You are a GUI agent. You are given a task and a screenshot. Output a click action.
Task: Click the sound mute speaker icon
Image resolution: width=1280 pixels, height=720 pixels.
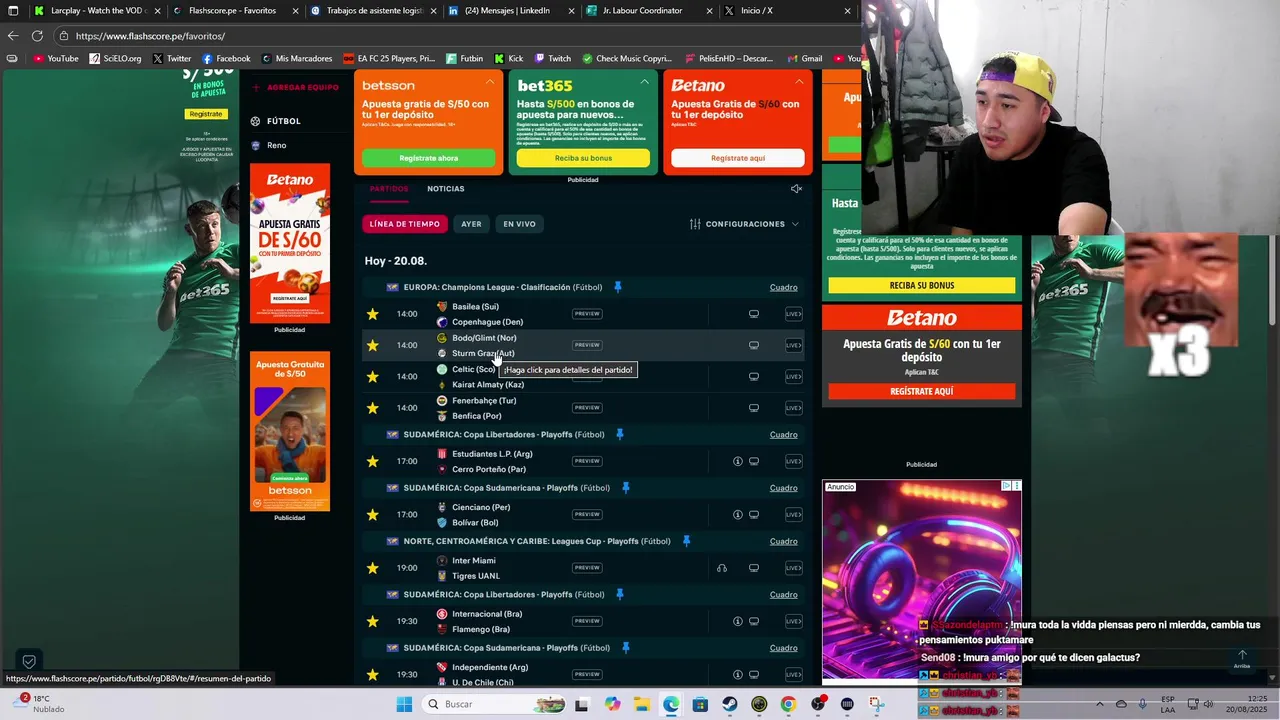[x=796, y=189]
